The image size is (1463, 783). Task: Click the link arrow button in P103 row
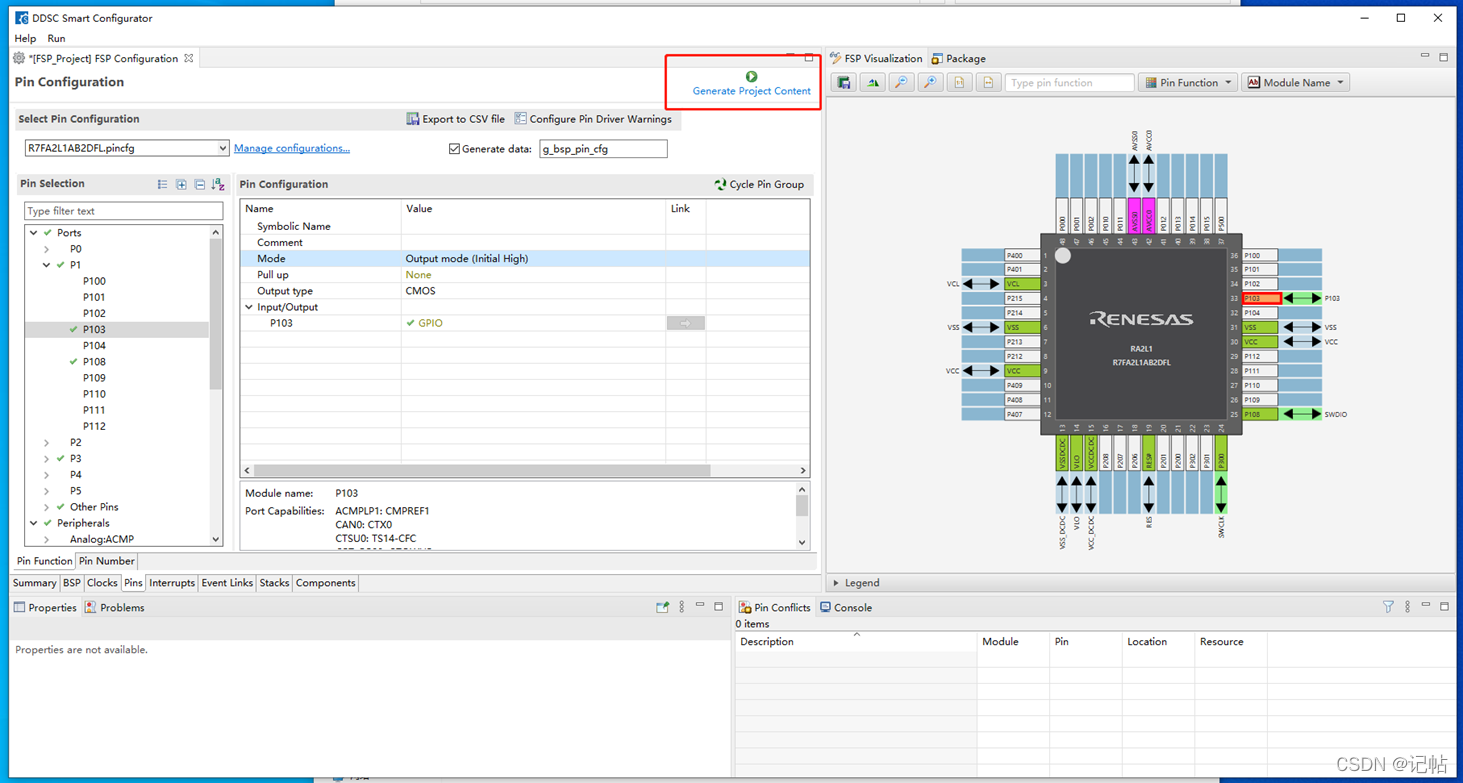(x=686, y=323)
